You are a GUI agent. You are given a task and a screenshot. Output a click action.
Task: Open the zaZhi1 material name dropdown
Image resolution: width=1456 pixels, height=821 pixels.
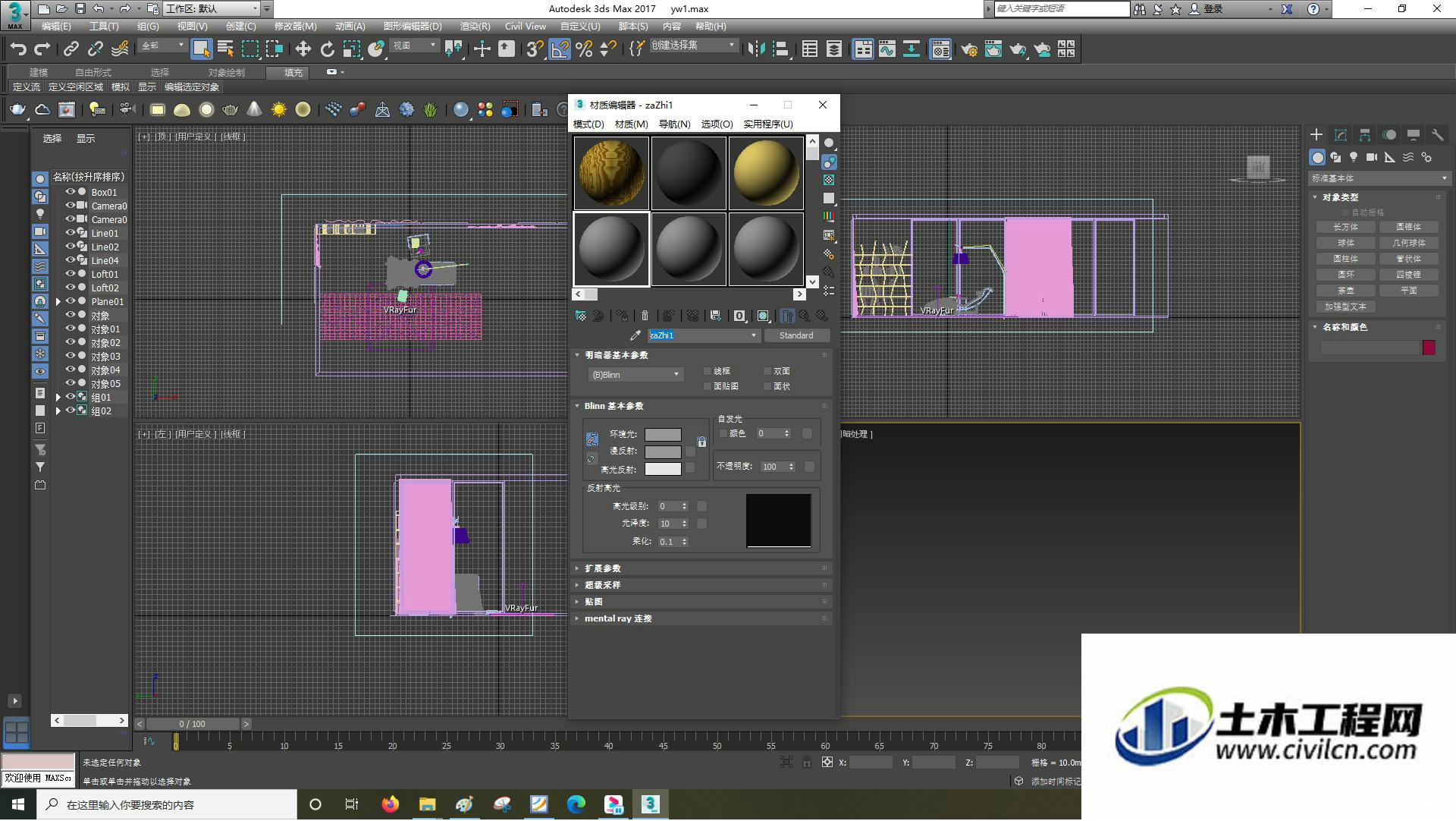[x=754, y=335]
